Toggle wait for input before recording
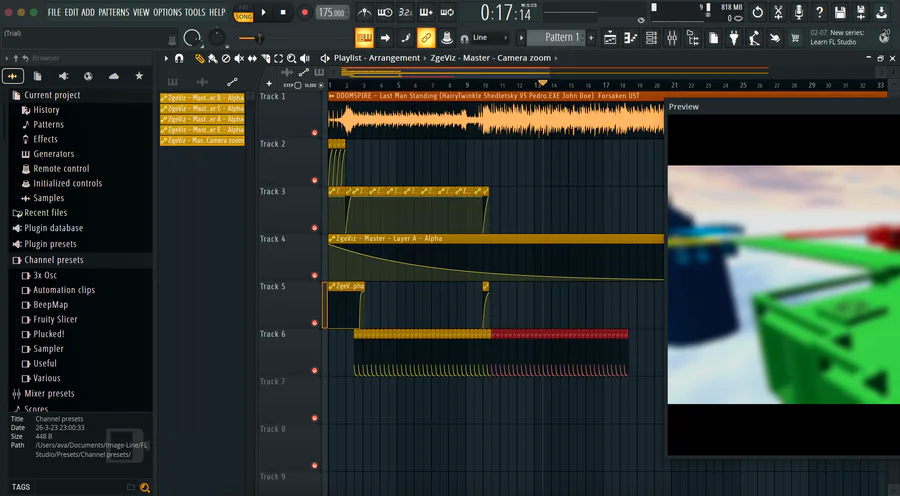 tap(385, 12)
